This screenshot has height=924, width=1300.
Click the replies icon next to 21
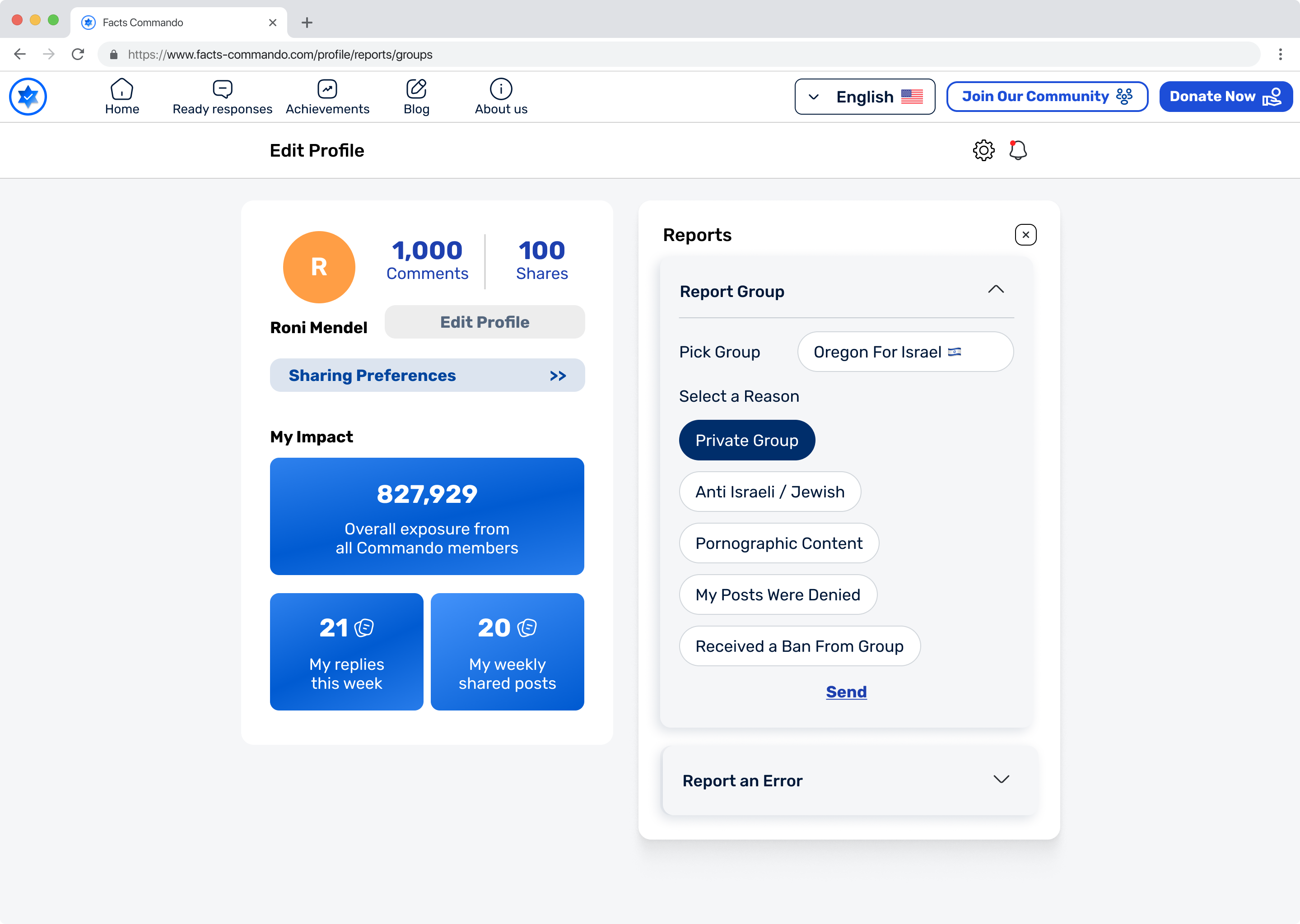[364, 627]
